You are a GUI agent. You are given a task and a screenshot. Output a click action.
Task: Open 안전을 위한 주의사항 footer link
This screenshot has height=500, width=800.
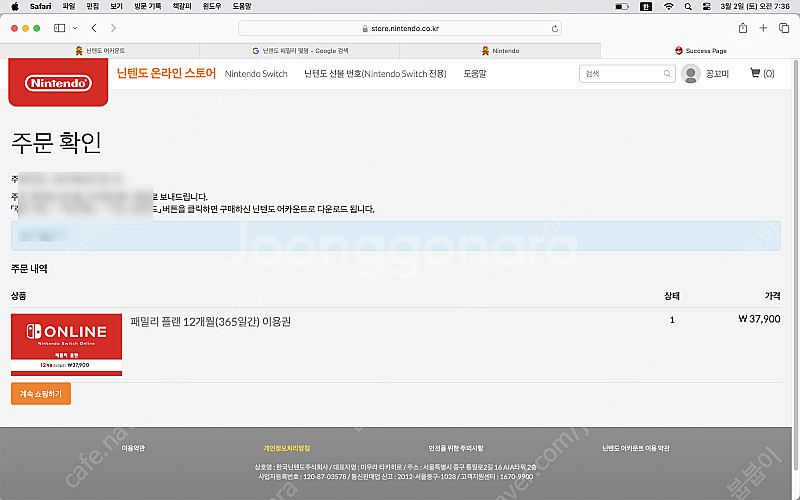[456, 448]
